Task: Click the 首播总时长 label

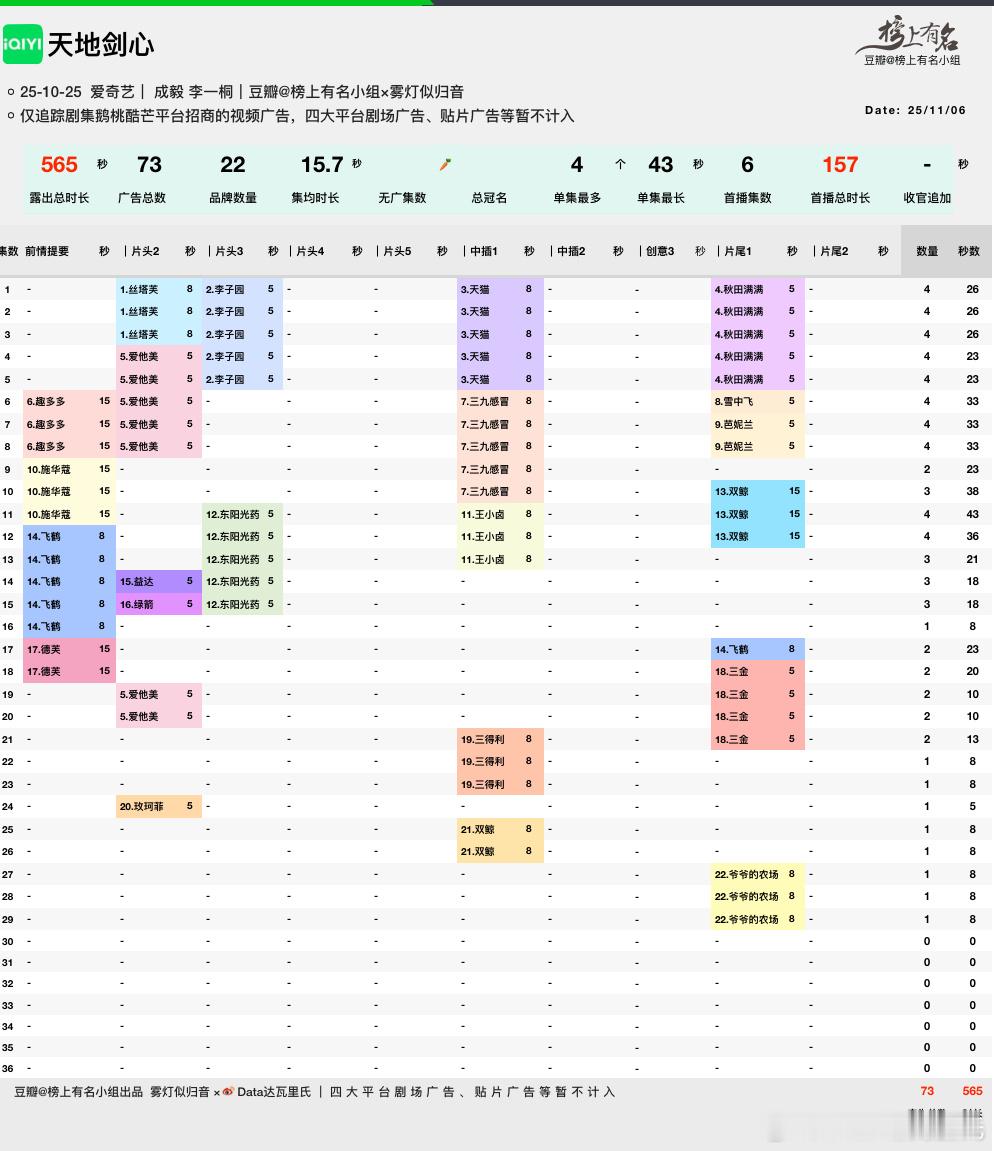Action: 840,197
